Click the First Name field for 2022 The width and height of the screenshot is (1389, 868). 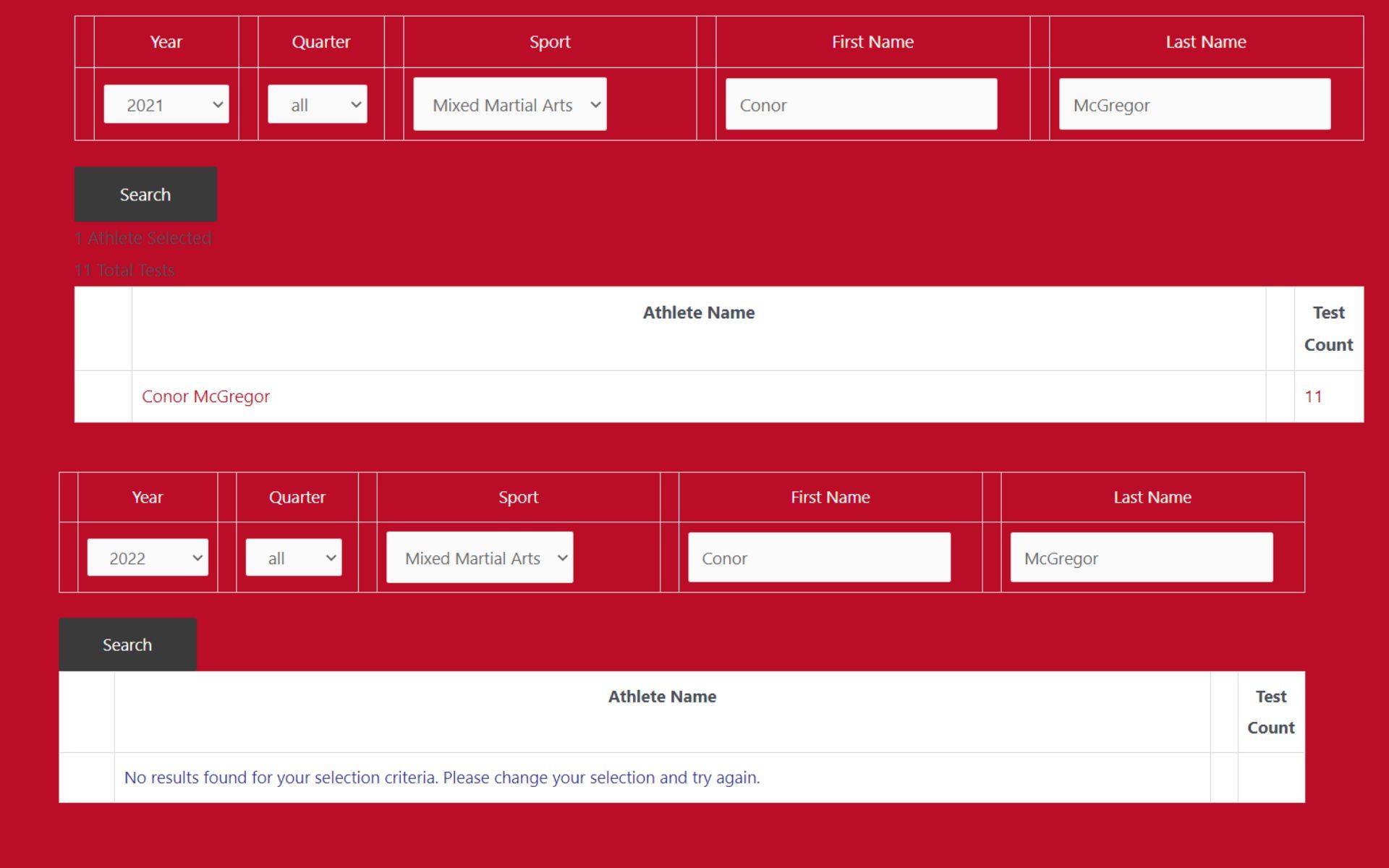819,558
